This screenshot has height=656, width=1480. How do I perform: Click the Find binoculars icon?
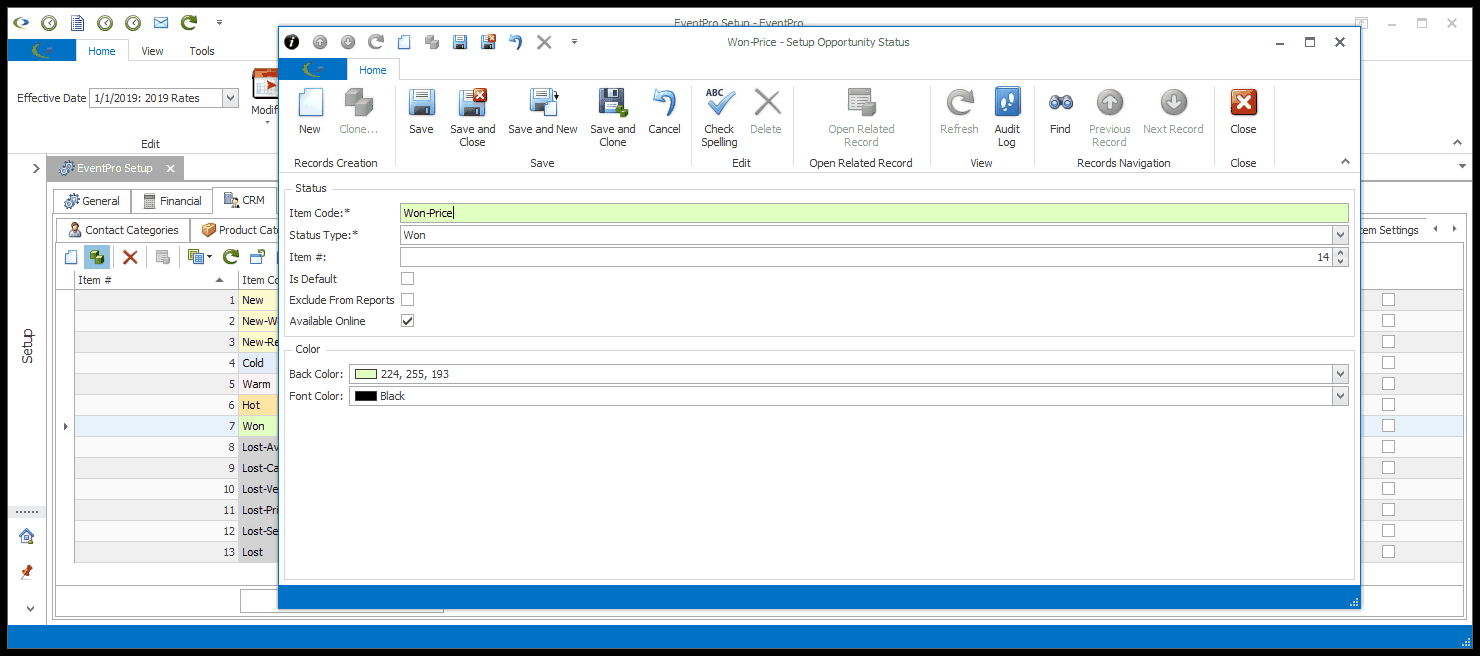pos(1060,102)
